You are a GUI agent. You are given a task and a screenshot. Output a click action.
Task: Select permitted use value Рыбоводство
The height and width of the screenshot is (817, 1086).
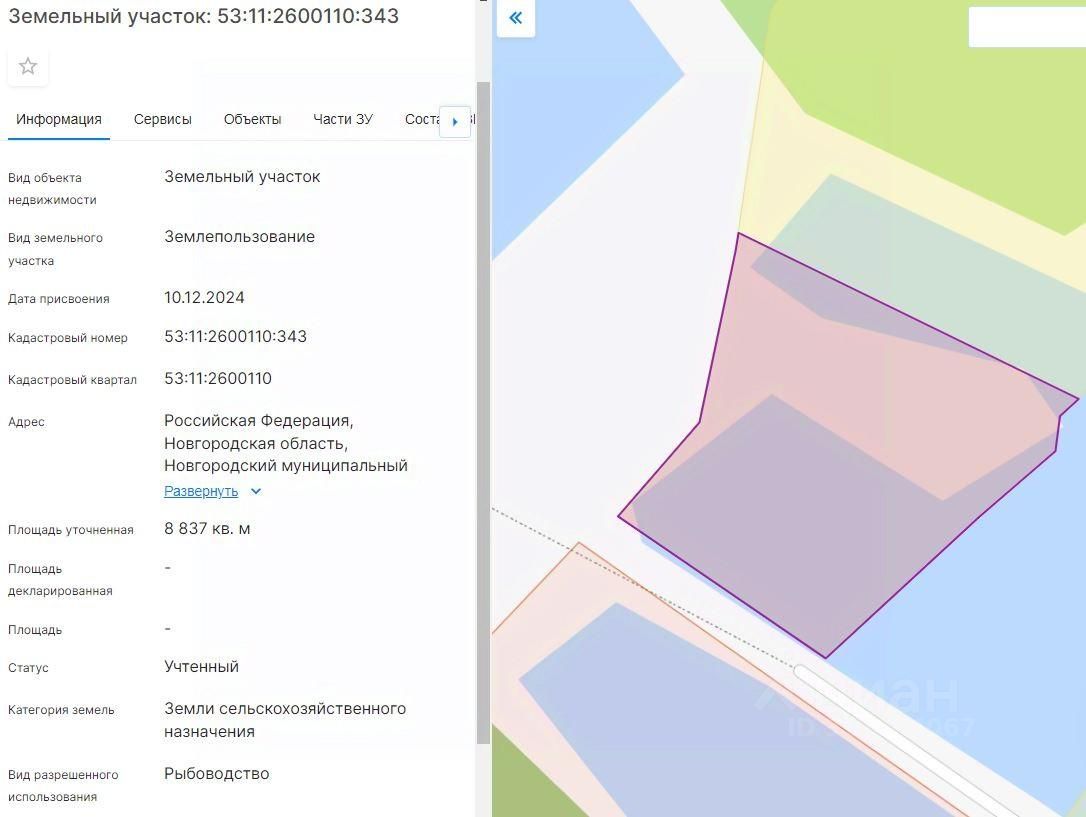point(217,774)
